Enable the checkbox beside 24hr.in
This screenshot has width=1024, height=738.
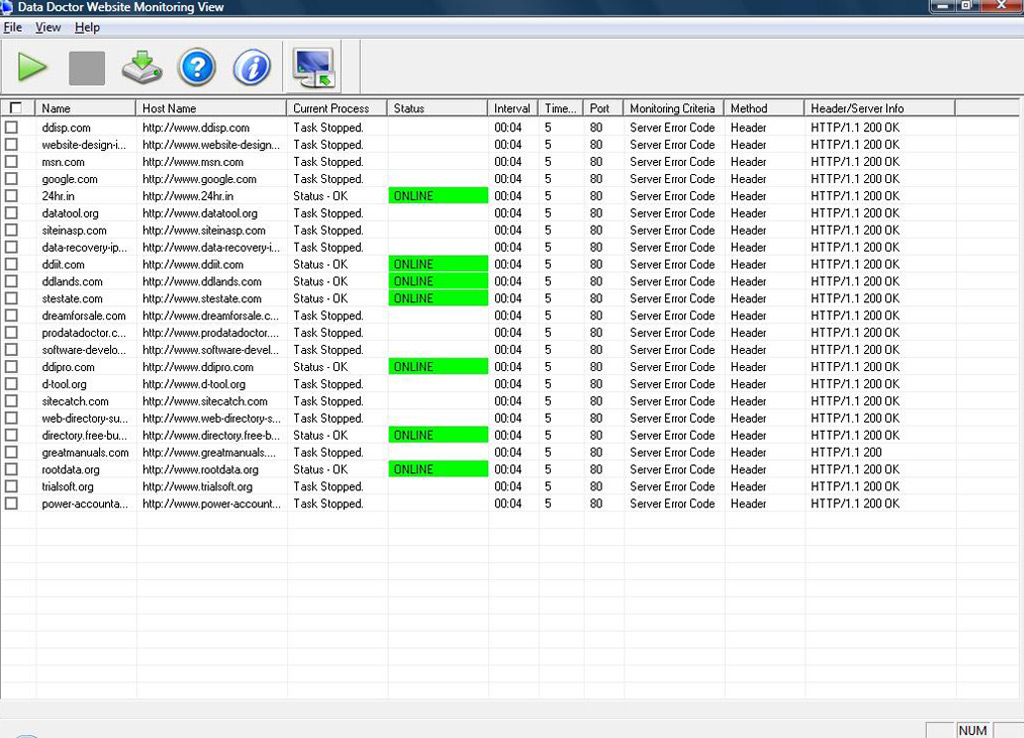[11, 195]
